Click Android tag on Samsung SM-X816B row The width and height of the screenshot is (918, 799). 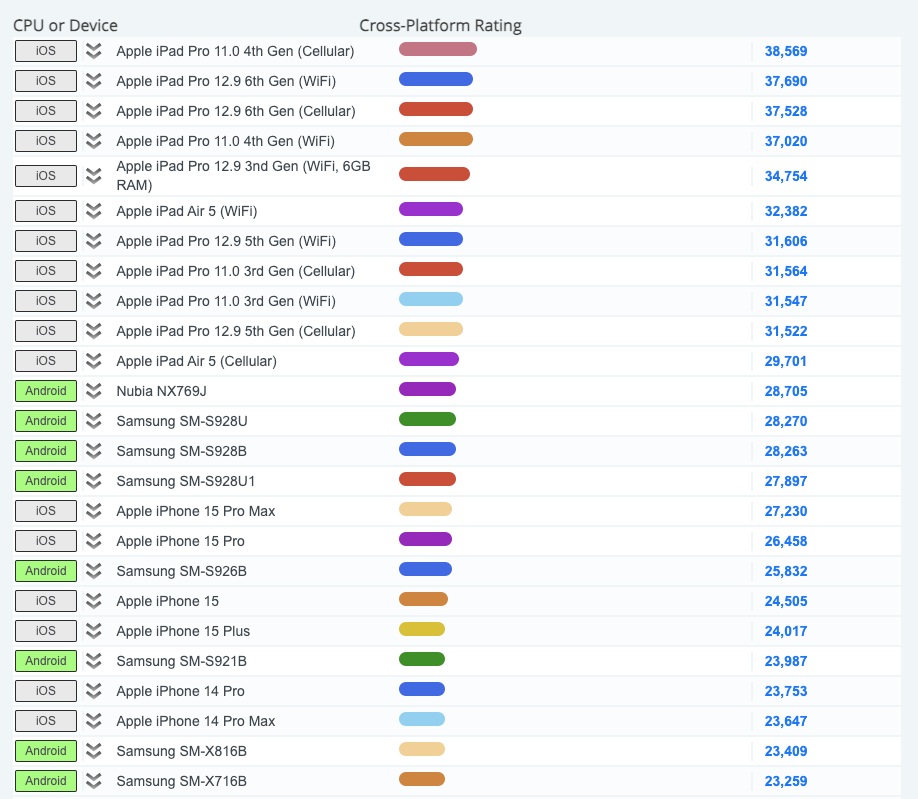pos(46,751)
